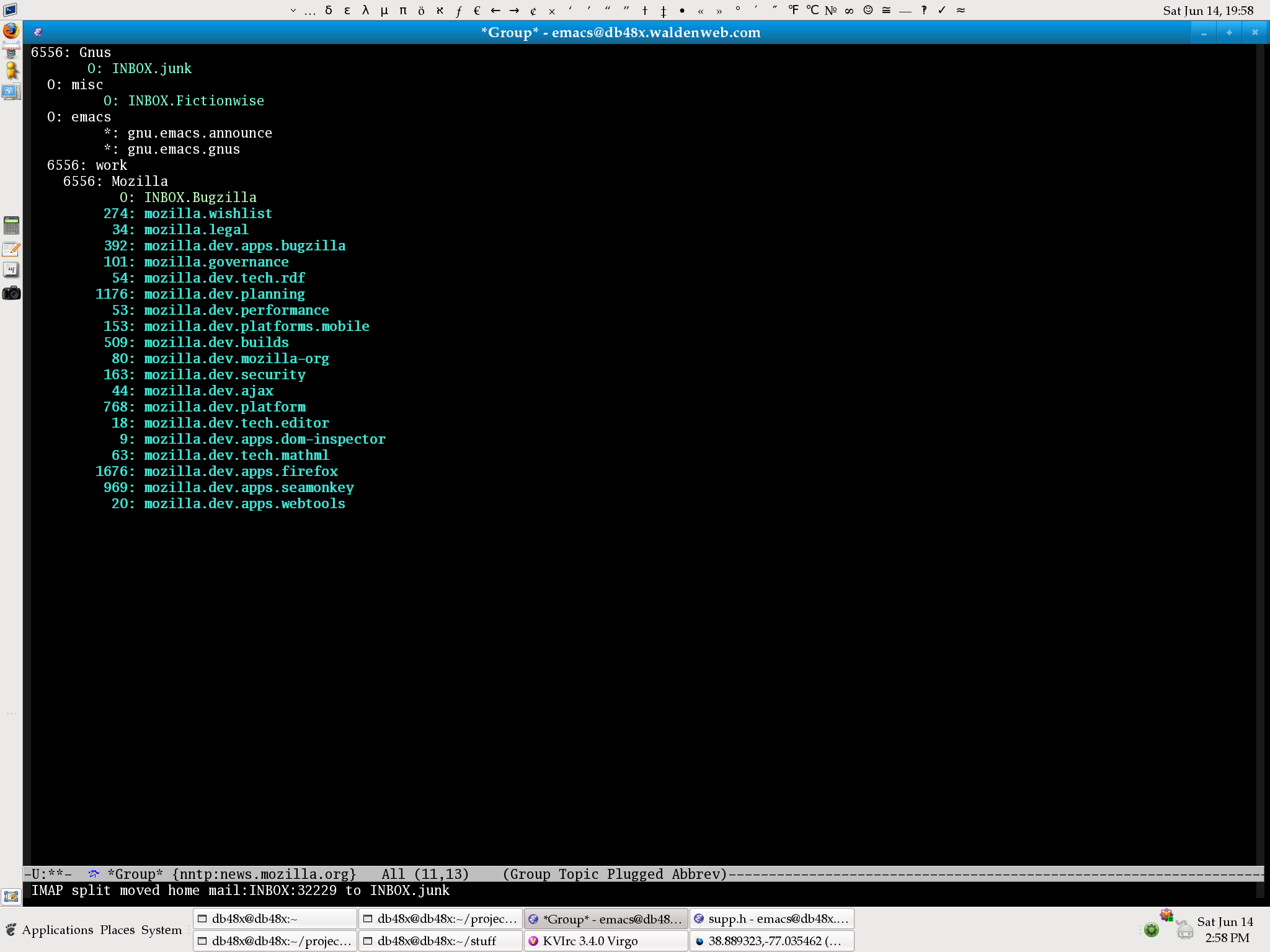Viewport: 1270px width, 952px height.
Task: Switch to the *Group* Emacs taskbar button
Action: pos(606,919)
